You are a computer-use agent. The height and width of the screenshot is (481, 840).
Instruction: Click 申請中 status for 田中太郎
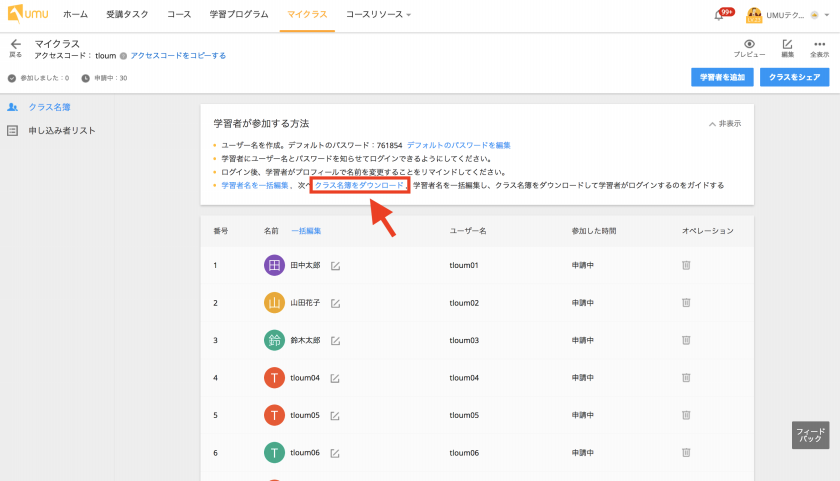point(582,265)
